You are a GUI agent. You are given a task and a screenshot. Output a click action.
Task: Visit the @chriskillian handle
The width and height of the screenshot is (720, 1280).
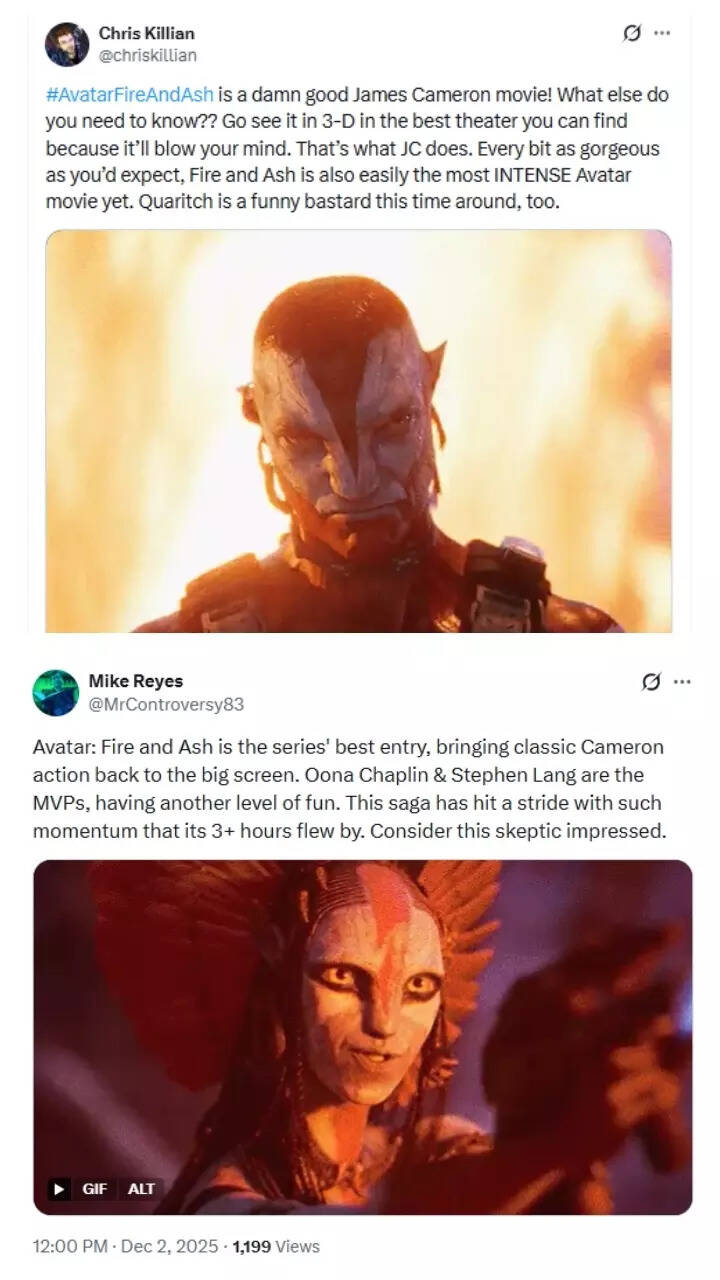point(147,55)
